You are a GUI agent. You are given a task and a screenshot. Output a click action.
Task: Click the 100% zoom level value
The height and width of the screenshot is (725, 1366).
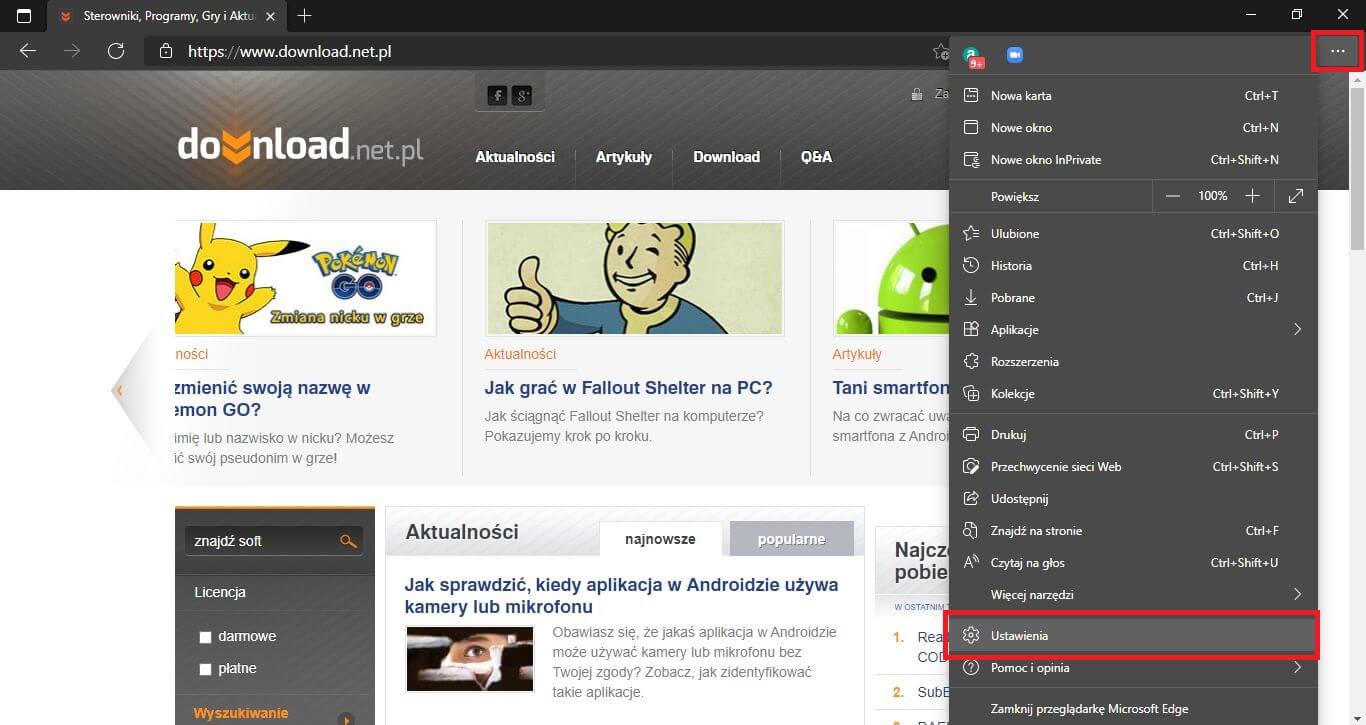click(x=1213, y=196)
